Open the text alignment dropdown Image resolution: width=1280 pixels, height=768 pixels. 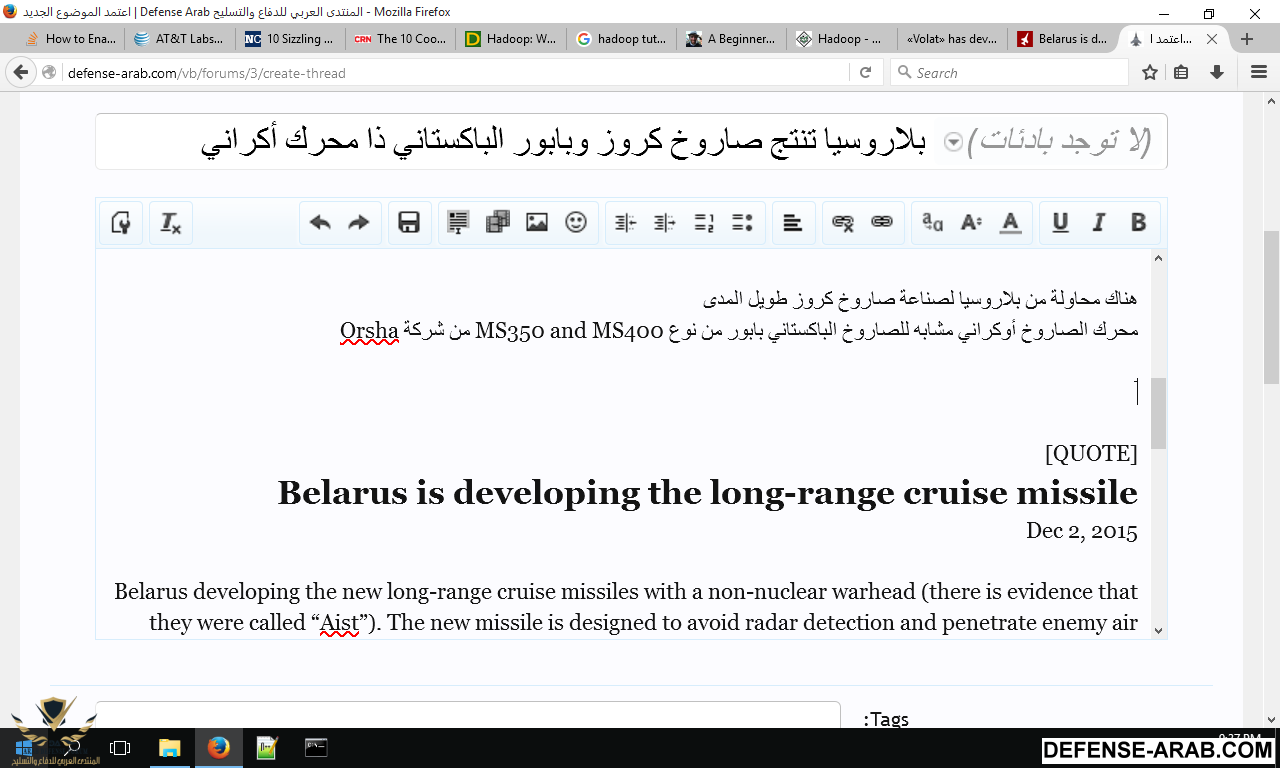792,223
